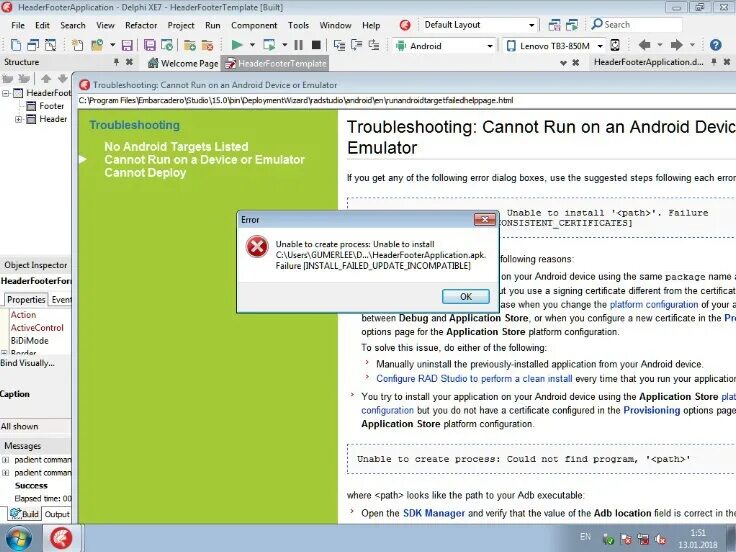This screenshot has width=736, height=552.
Task: Click the Forward navigation arrow
Action: point(676,45)
